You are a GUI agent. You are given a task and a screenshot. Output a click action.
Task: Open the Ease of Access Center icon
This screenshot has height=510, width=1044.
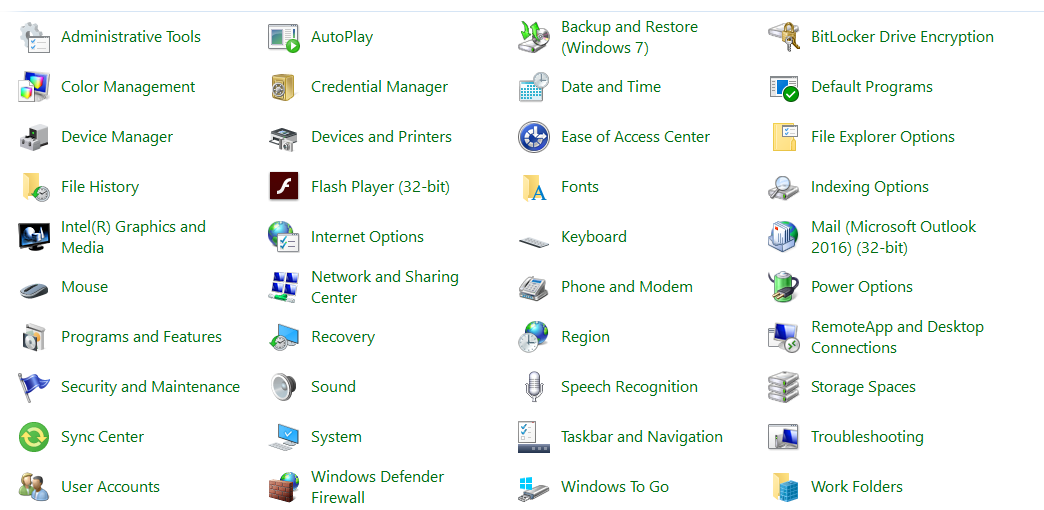534,137
